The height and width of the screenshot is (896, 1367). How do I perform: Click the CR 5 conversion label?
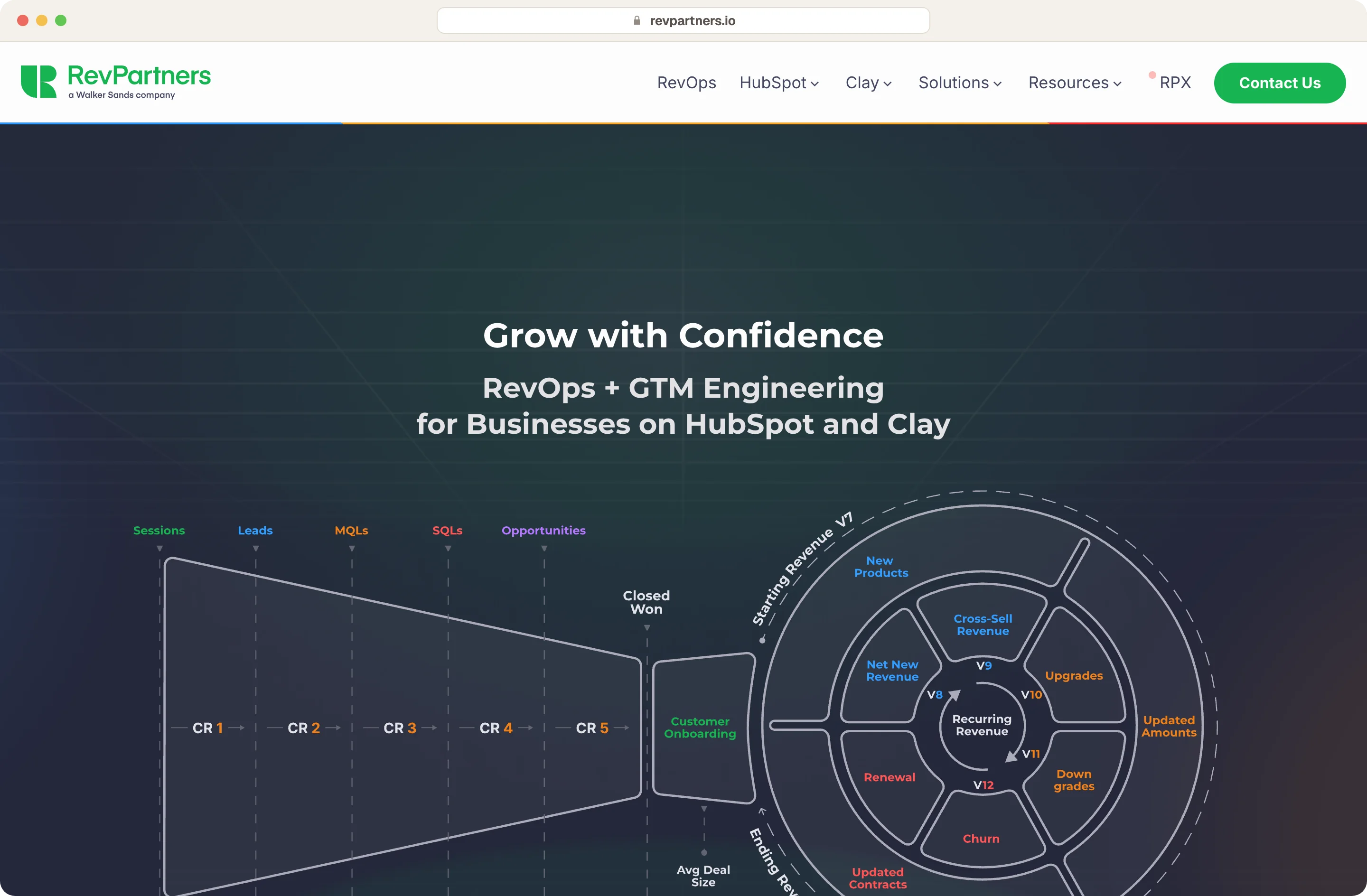(x=592, y=728)
